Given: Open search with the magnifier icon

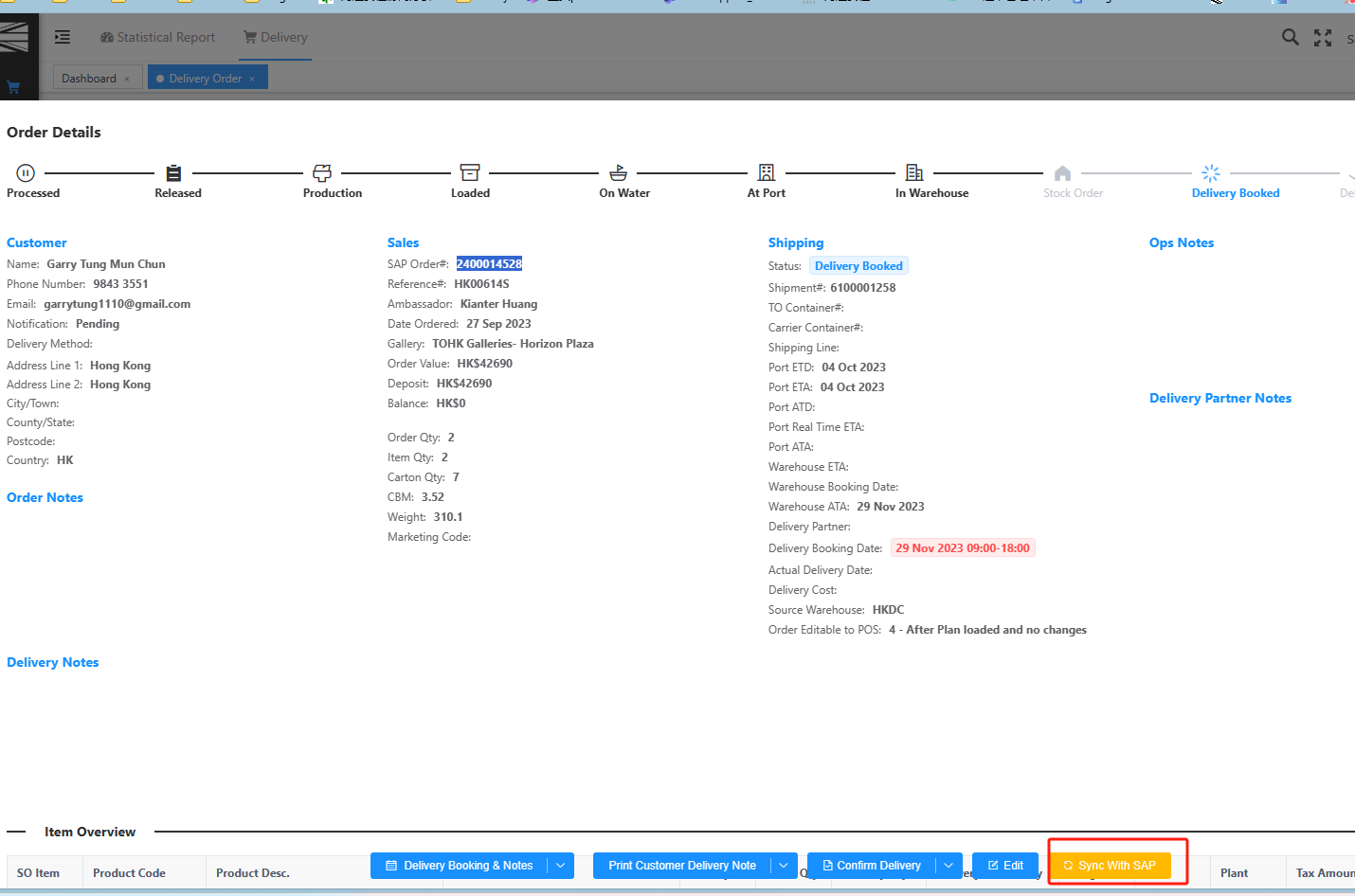Looking at the screenshot, I should point(1290,37).
